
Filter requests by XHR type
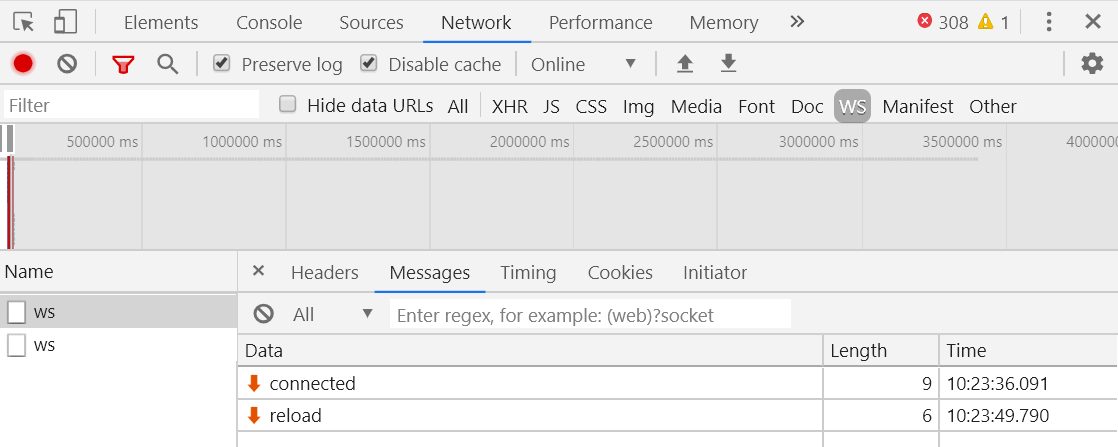click(x=509, y=106)
